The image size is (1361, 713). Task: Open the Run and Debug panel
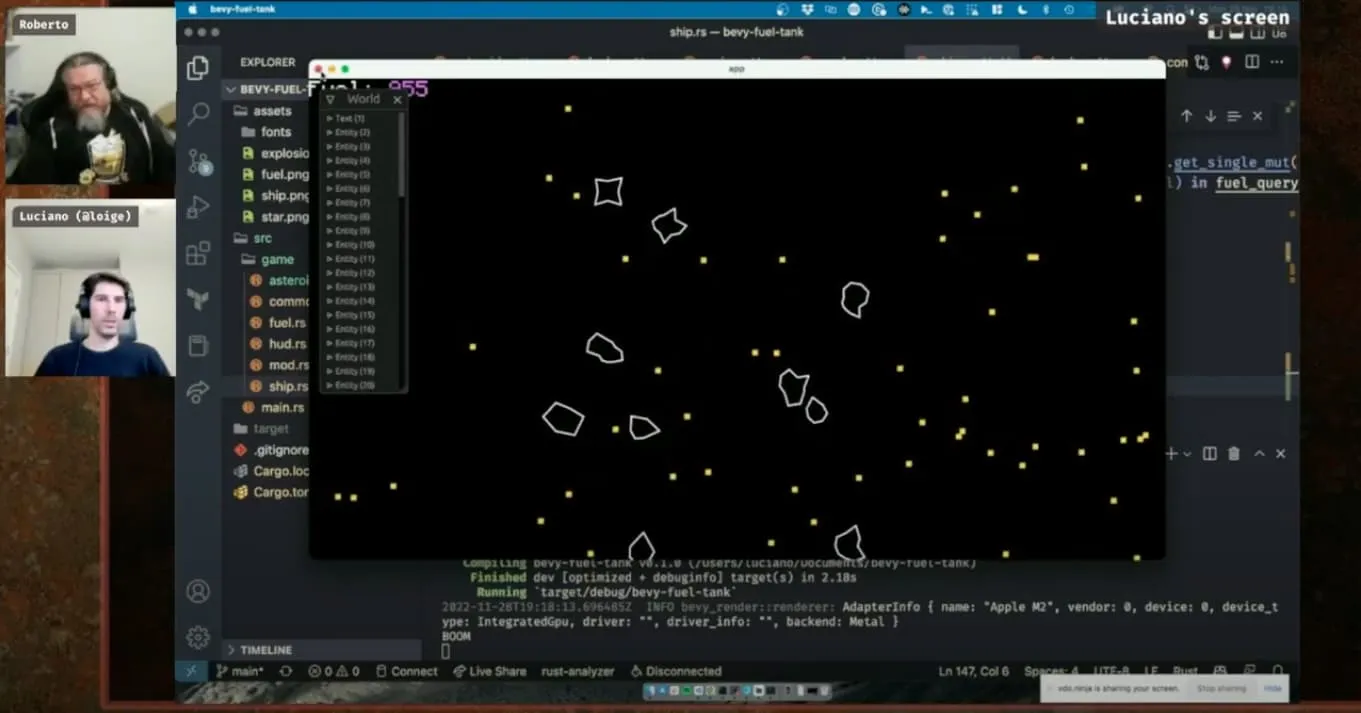point(198,207)
